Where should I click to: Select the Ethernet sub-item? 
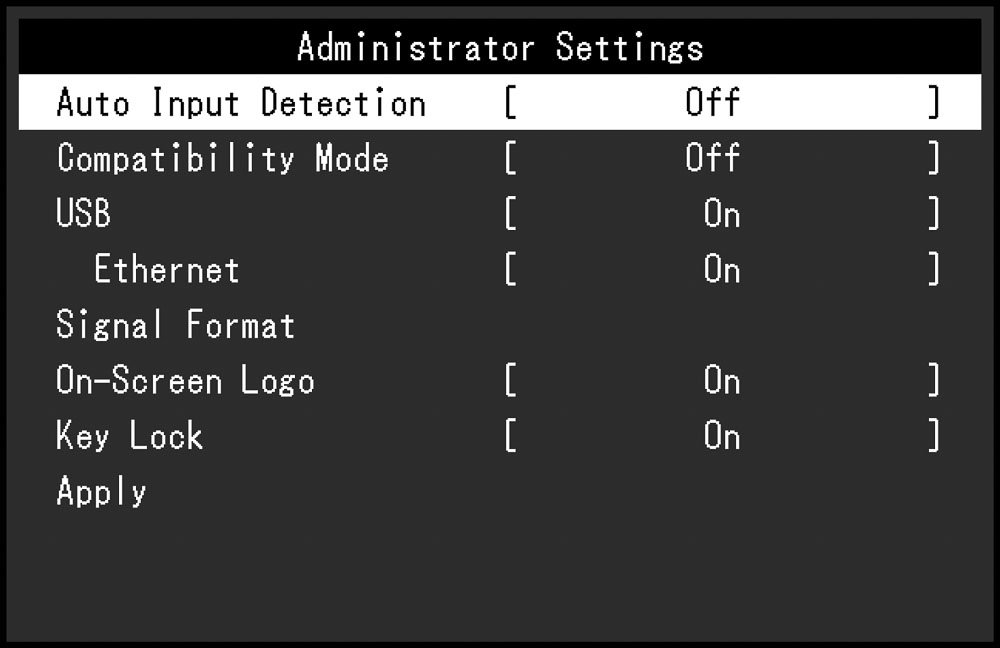pos(166,269)
